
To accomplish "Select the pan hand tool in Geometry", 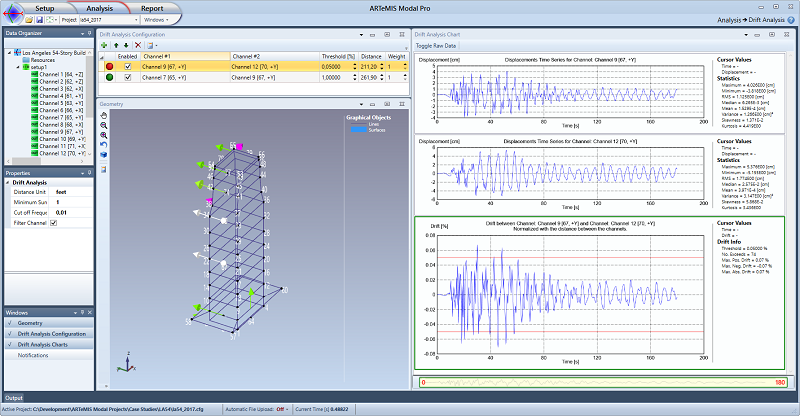I will 105,115.
